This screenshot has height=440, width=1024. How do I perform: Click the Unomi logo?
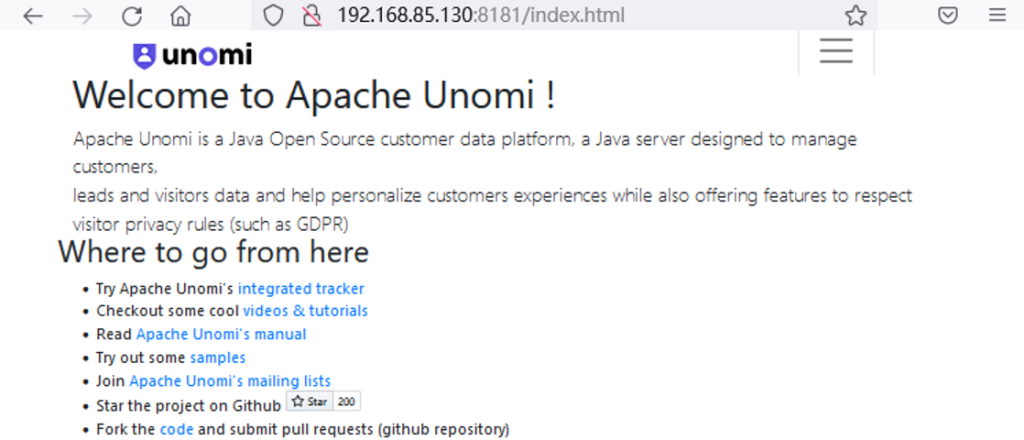coord(193,55)
